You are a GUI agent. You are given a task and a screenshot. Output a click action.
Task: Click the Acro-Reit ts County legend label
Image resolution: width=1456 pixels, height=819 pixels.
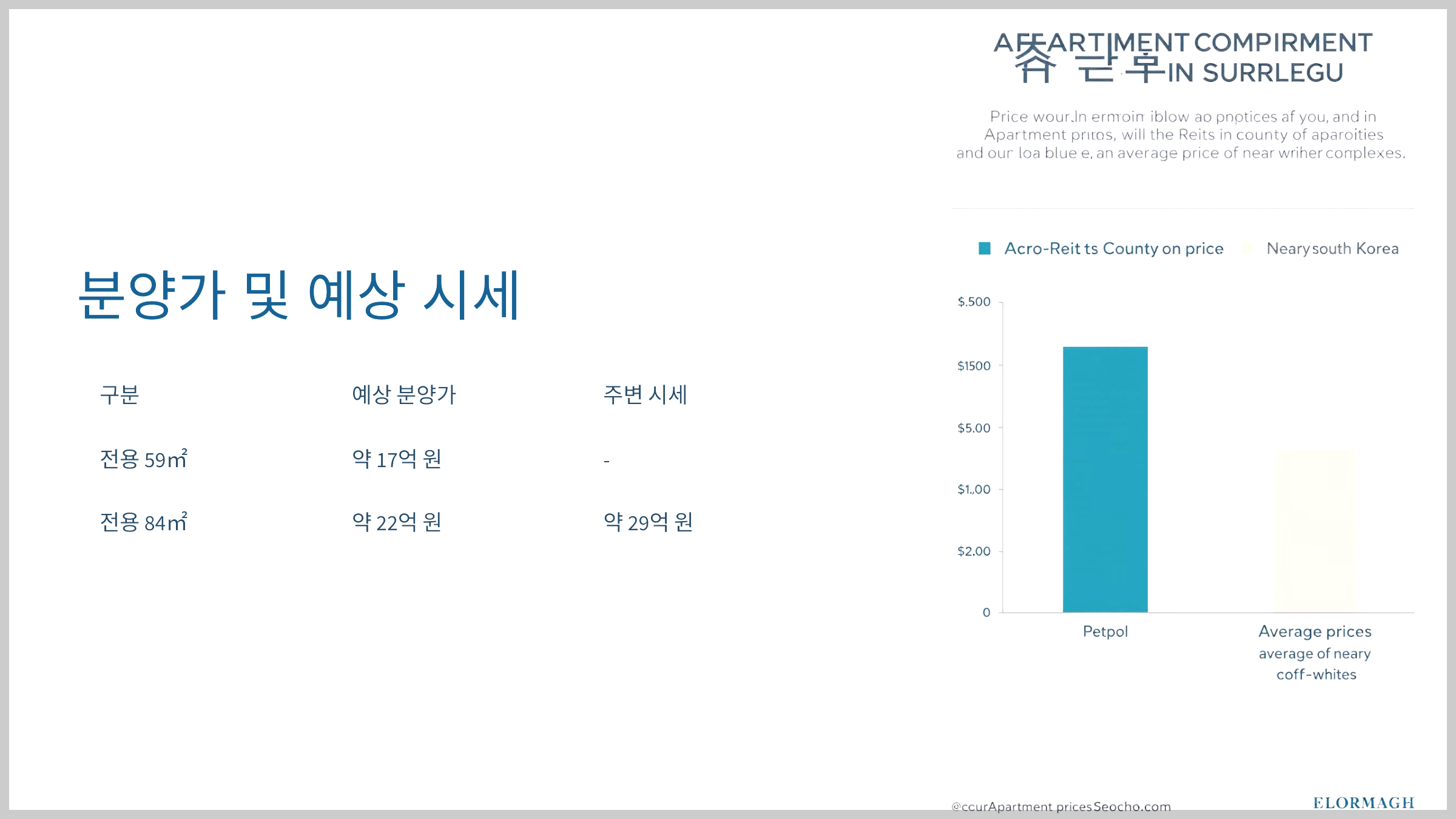[1113, 249]
